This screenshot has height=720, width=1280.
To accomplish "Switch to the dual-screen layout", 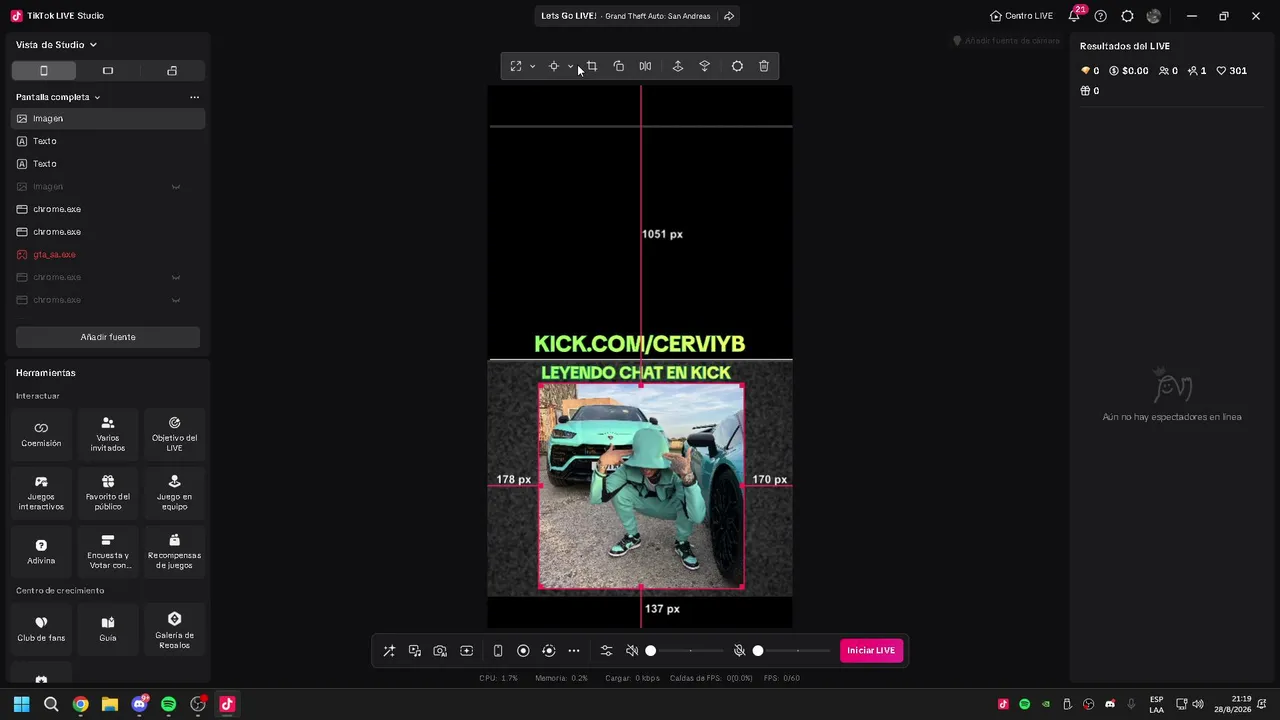I will tap(172, 71).
